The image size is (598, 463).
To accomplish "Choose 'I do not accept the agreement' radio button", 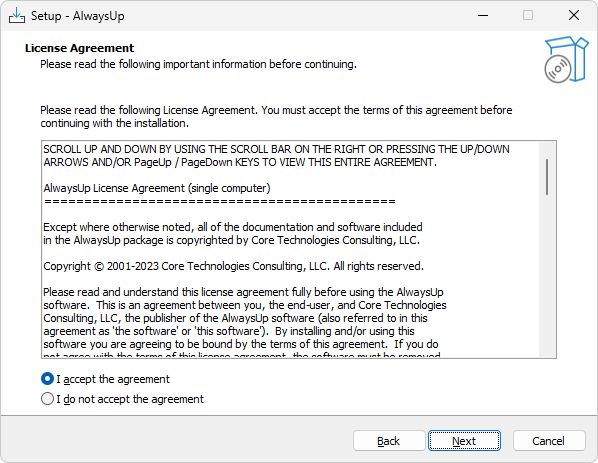I will coord(47,399).
